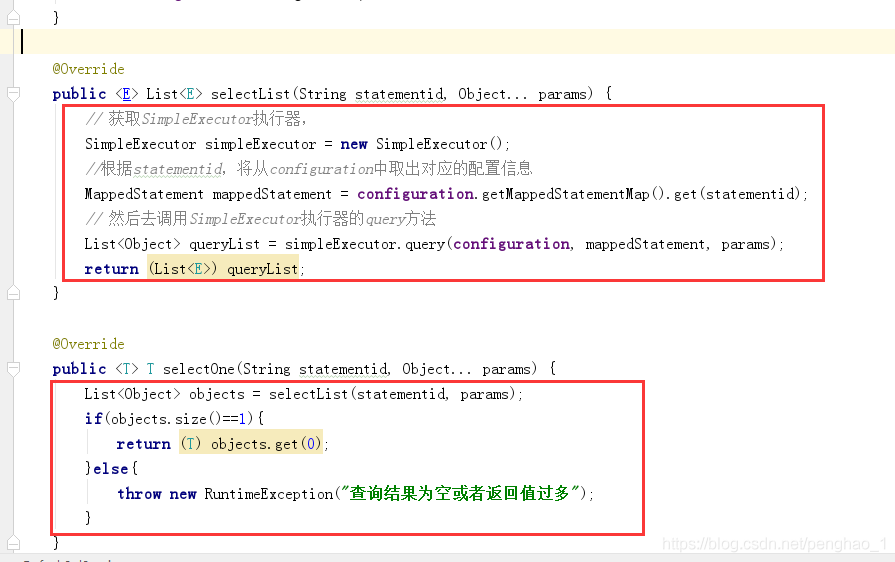Click the selectList method name in its declaration
The image size is (895, 562).
pos(251,94)
